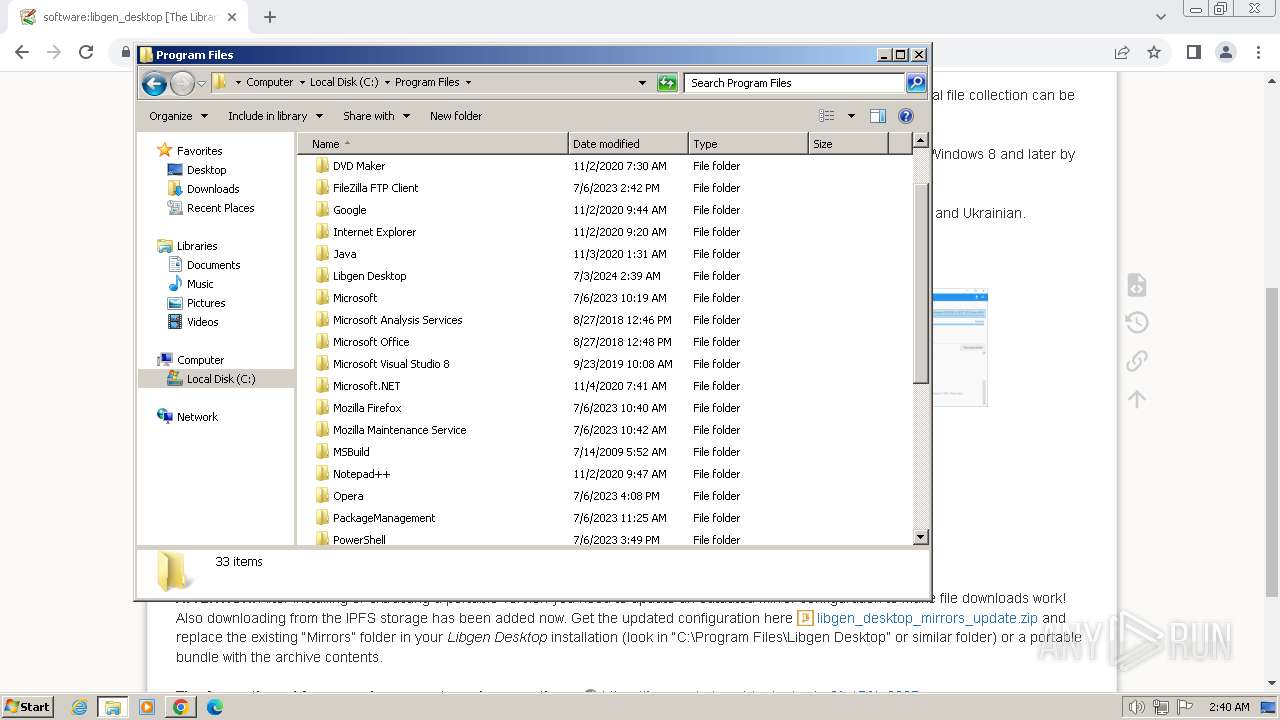Click the Music library icon

tap(175, 284)
